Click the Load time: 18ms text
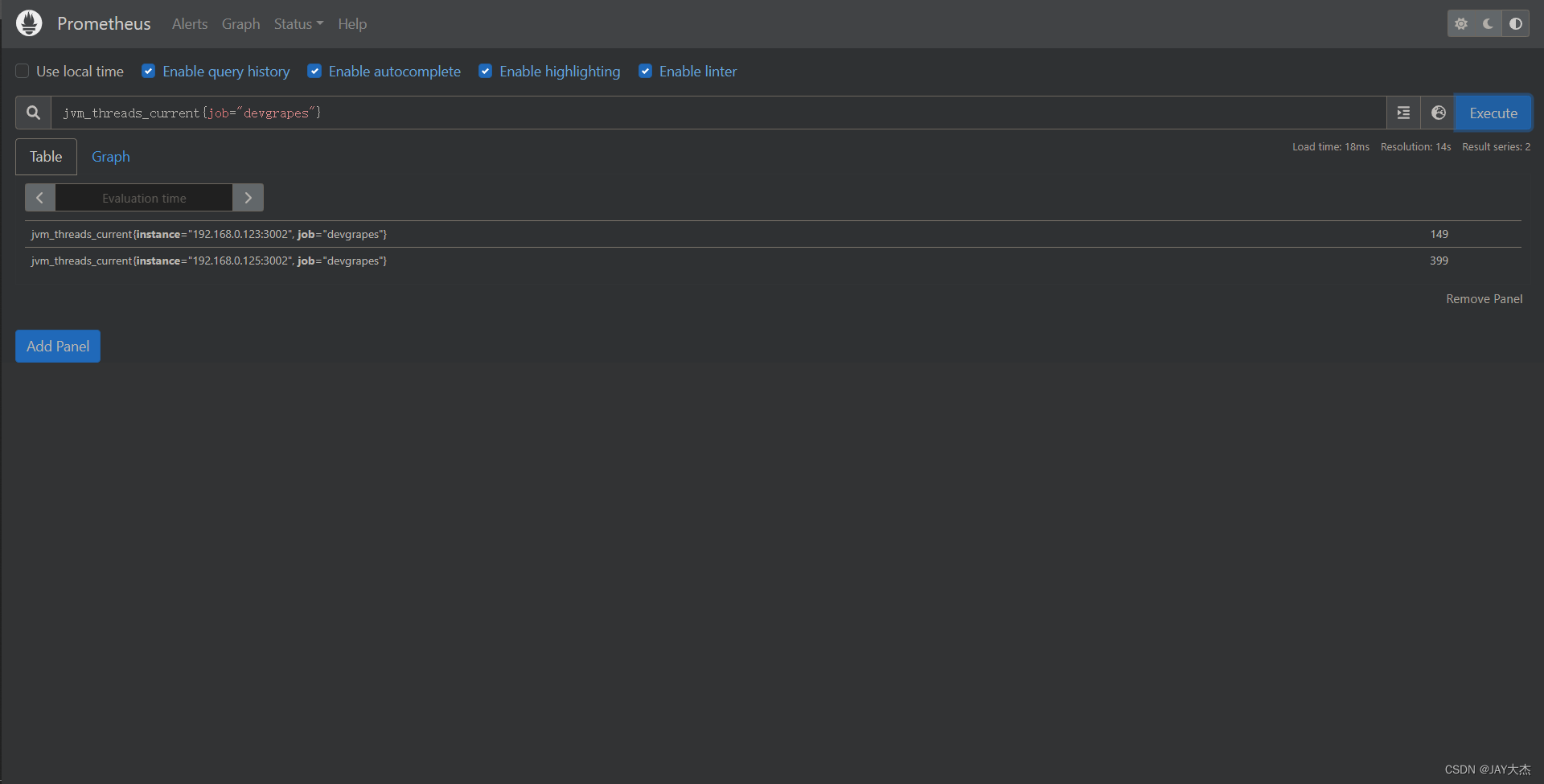The image size is (1544, 784). tap(1331, 146)
